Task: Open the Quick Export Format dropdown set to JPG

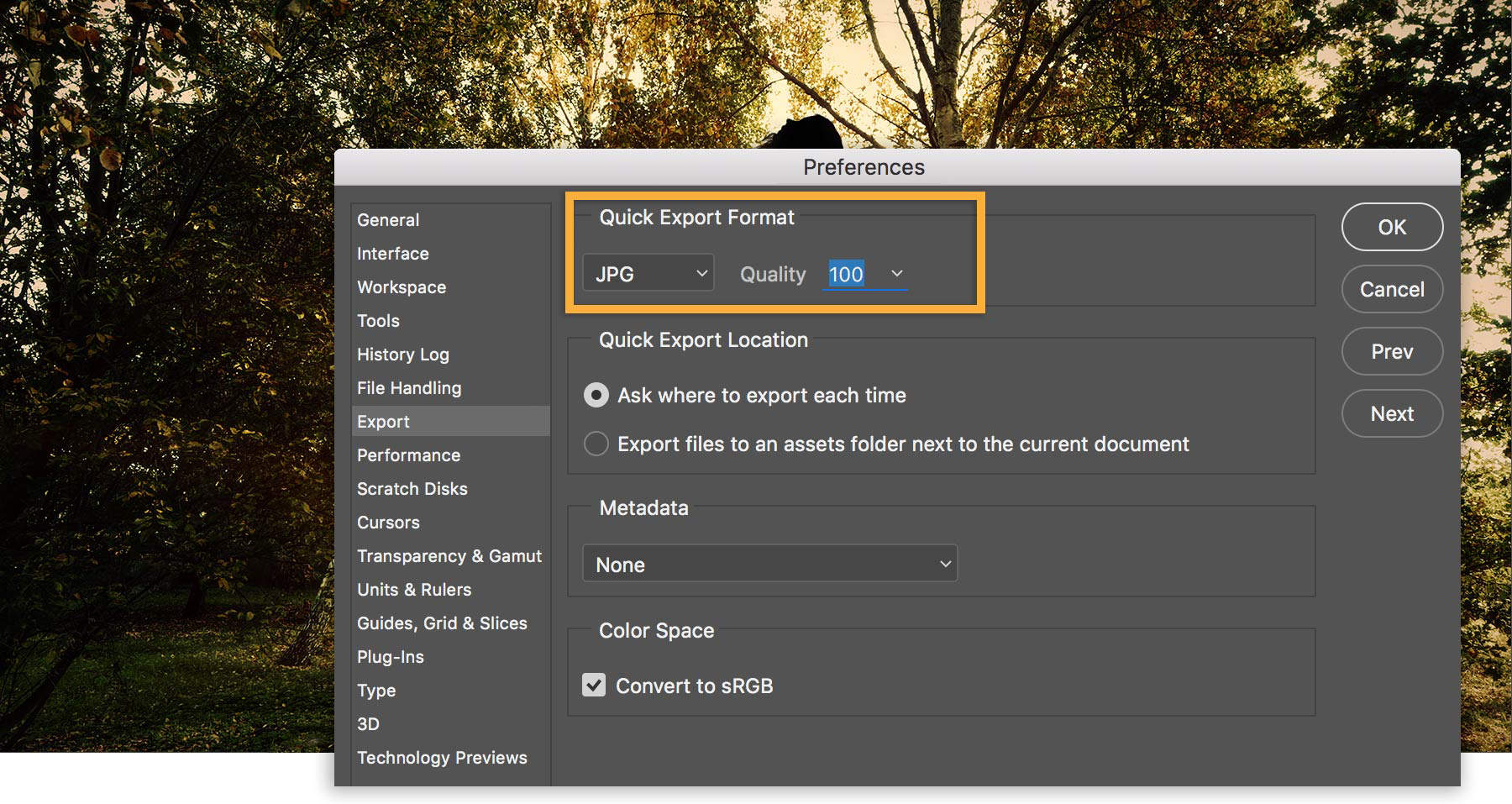Action: [x=648, y=272]
